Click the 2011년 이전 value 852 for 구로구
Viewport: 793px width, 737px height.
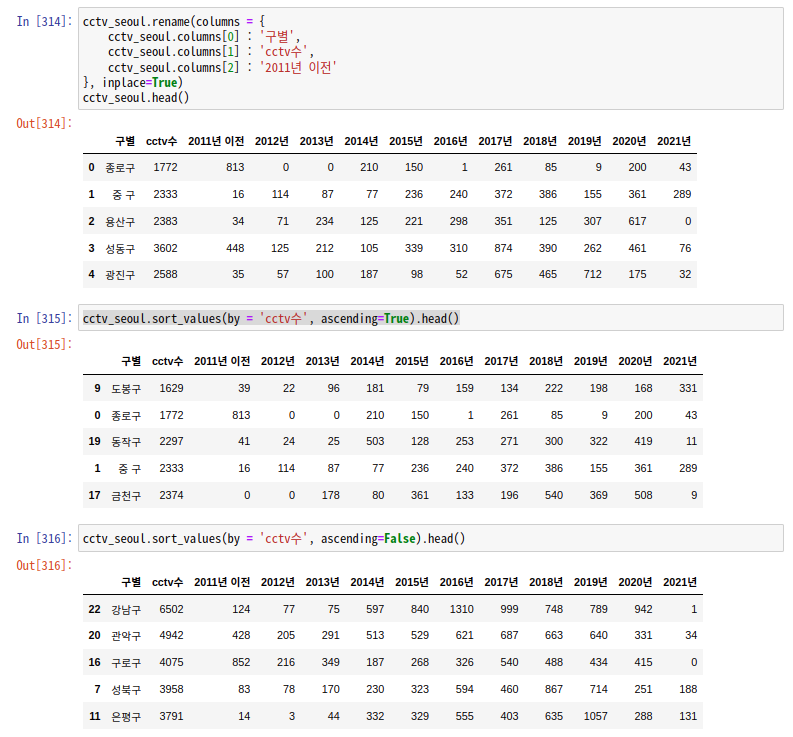tap(241, 663)
